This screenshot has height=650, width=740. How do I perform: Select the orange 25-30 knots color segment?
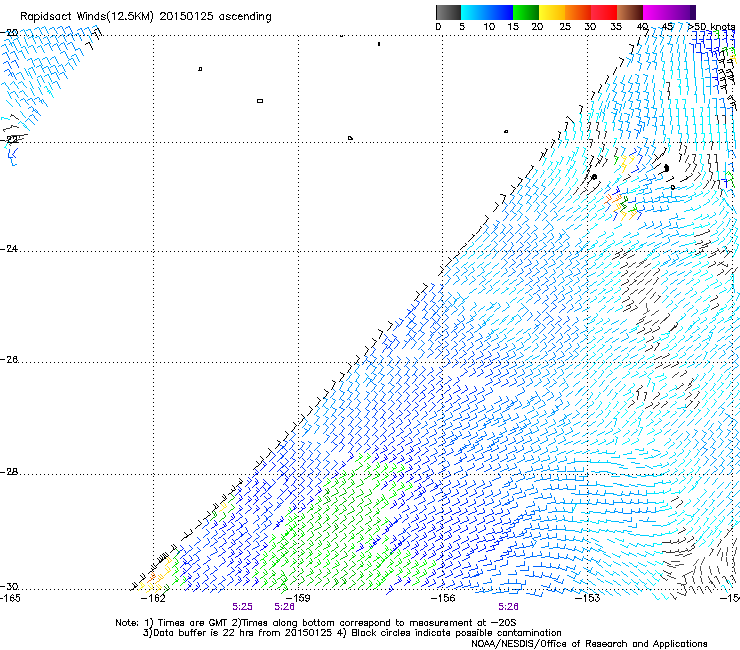pyautogui.click(x=578, y=12)
